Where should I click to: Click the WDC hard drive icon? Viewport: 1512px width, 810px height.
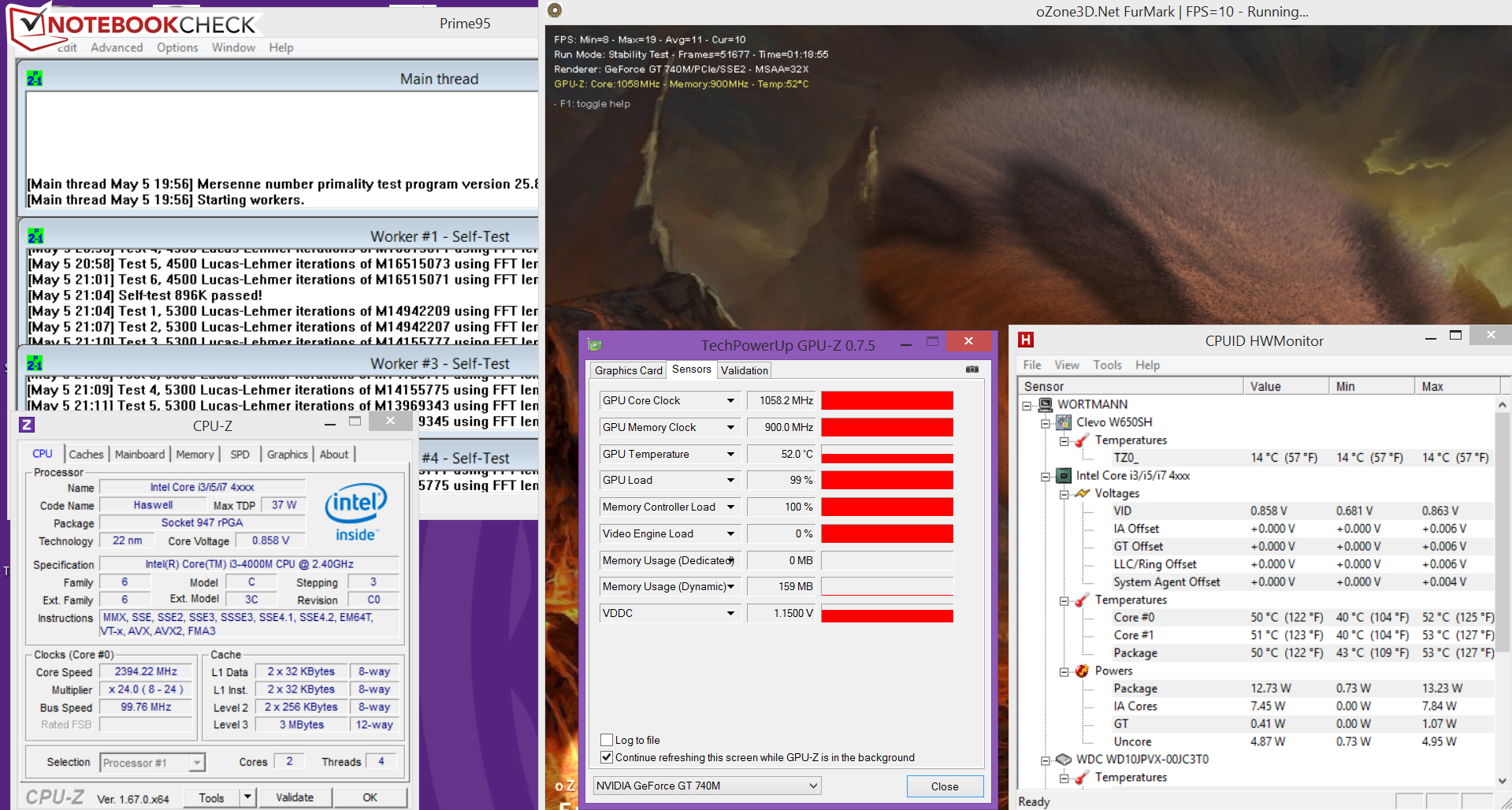(x=1064, y=759)
